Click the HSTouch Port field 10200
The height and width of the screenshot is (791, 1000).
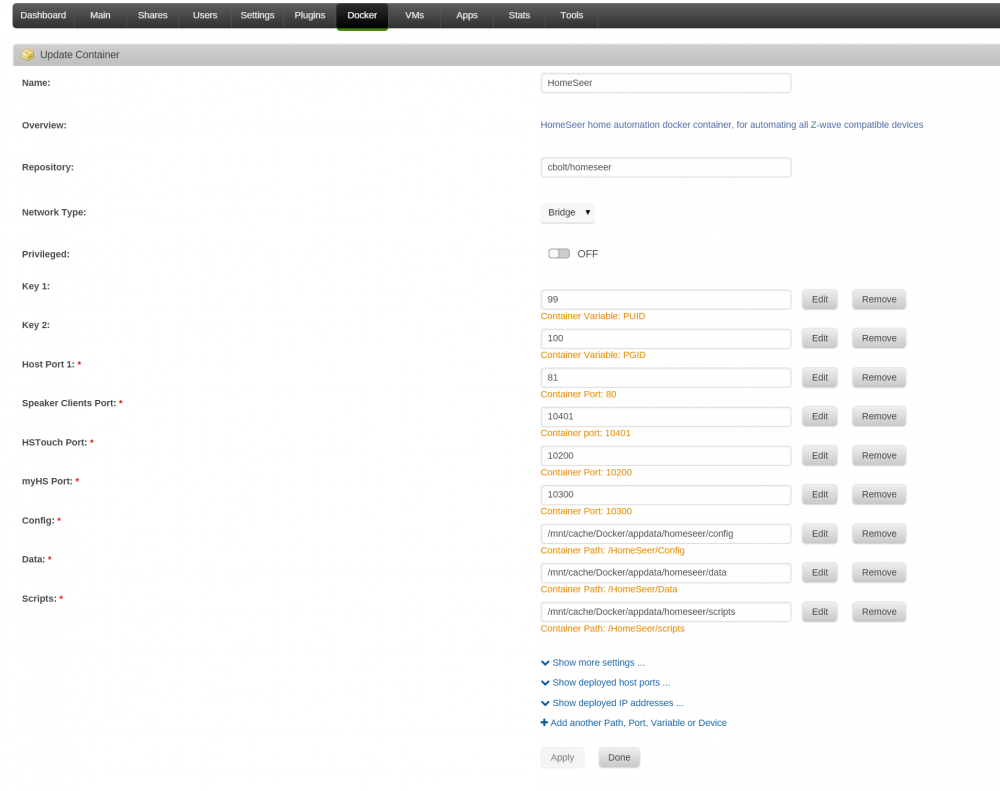pos(666,456)
